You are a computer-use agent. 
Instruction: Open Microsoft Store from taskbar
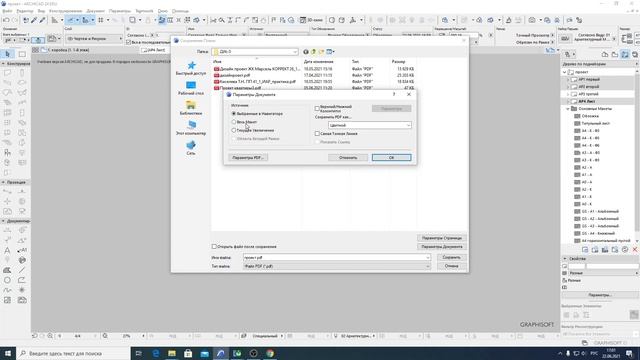click(x=188, y=353)
